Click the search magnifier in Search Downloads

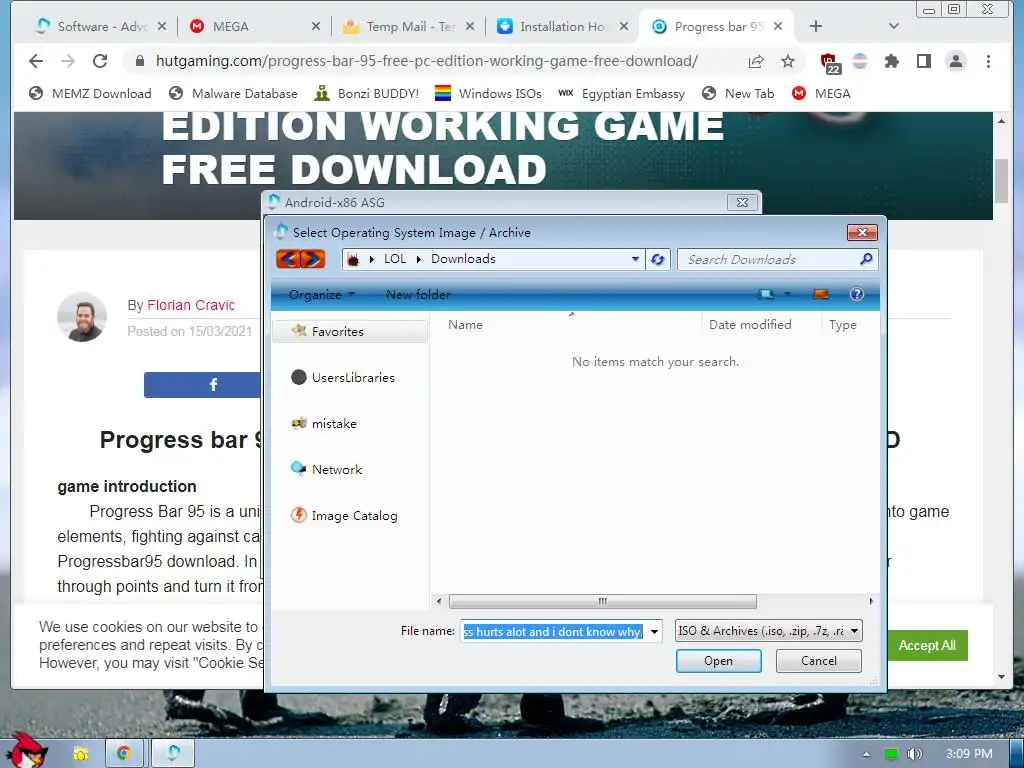pos(866,259)
